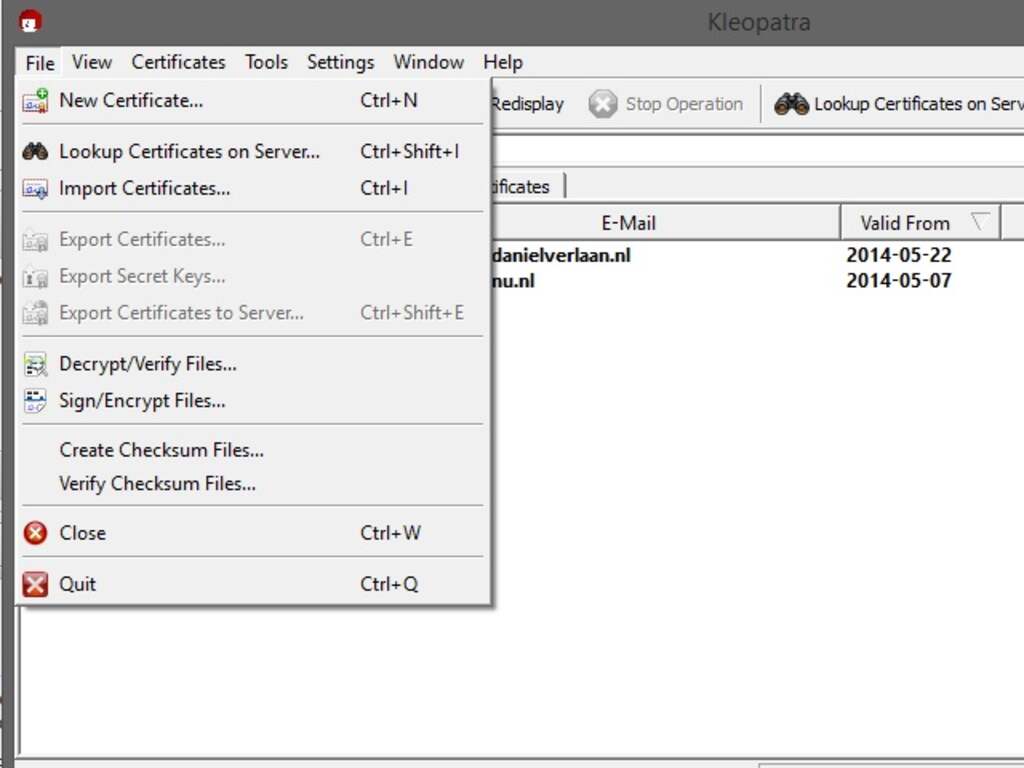1024x768 pixels.
Task: Select Verify Checksum Files... menu entry
Action: coord(253,483)
